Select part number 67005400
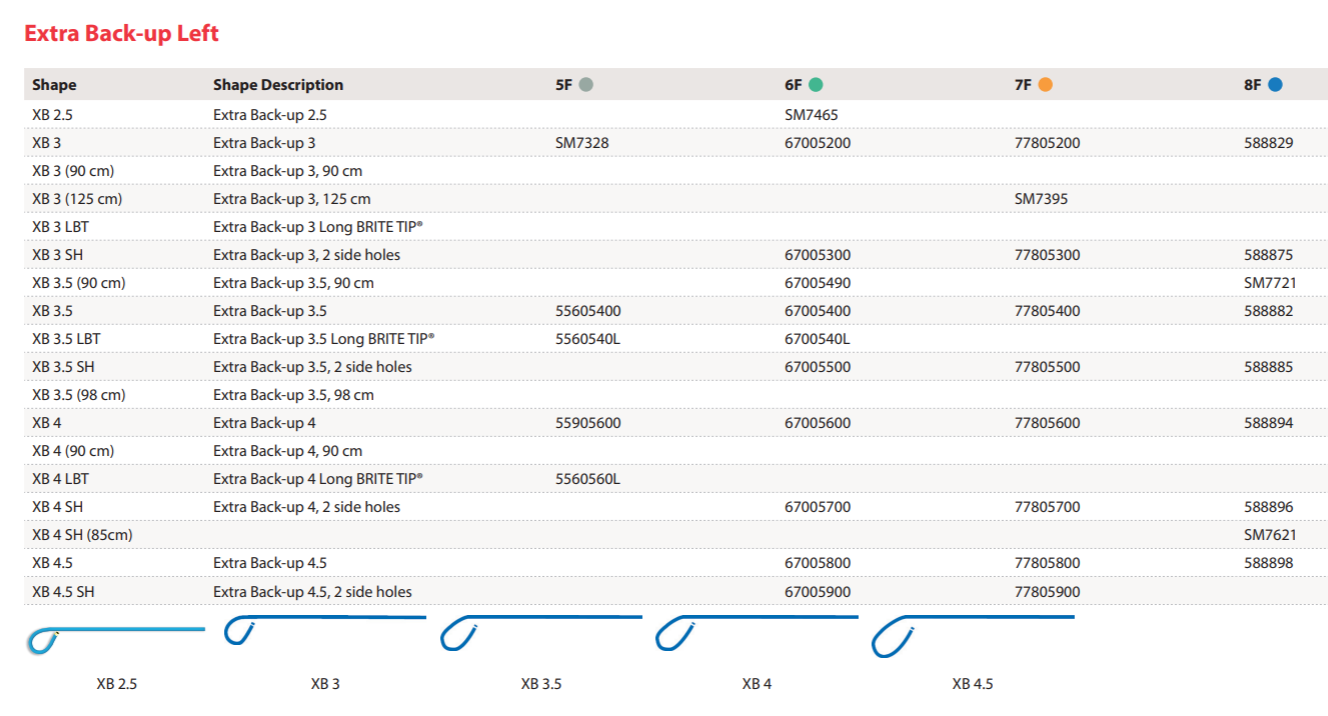 [x=818, y=311]
